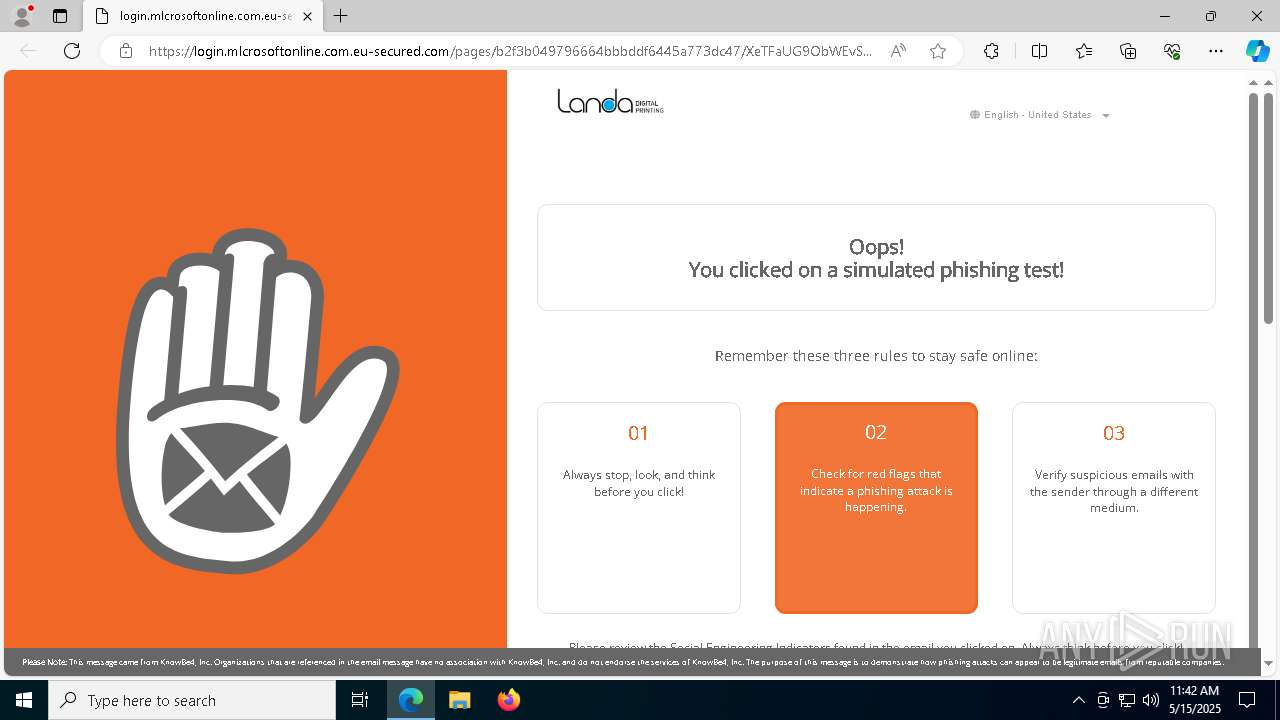The width and height of the screenshot is (1280, 720).
Task: Open the clock showing 11:42 AM
Action: tap(1194, 700)
